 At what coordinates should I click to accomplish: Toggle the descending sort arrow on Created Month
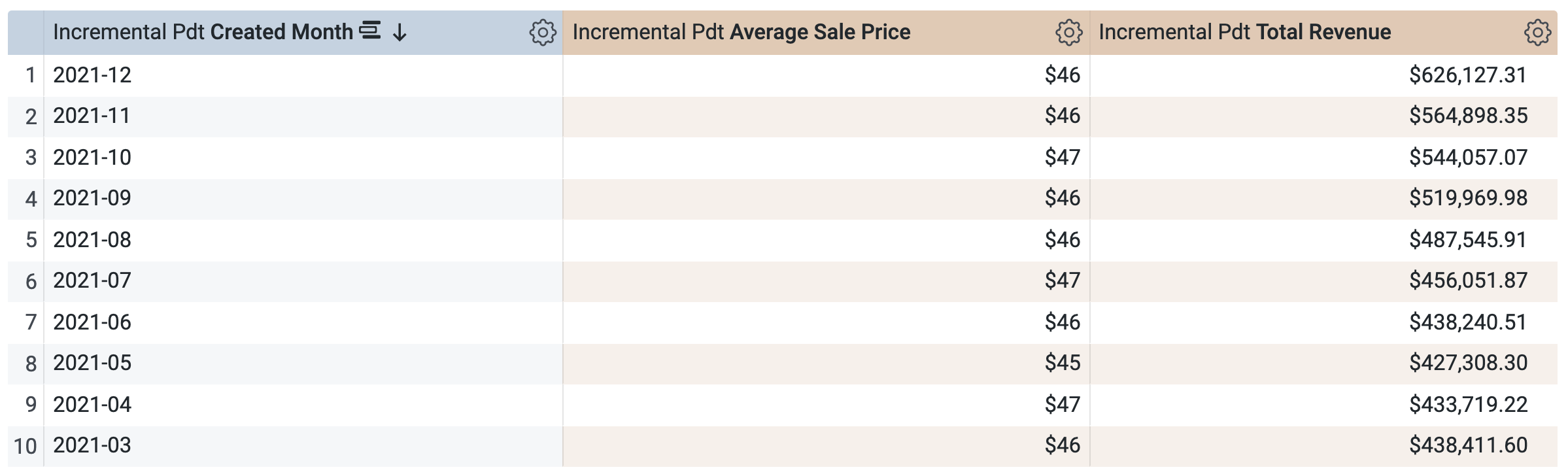pyautogui.click(x=400, y=32)
